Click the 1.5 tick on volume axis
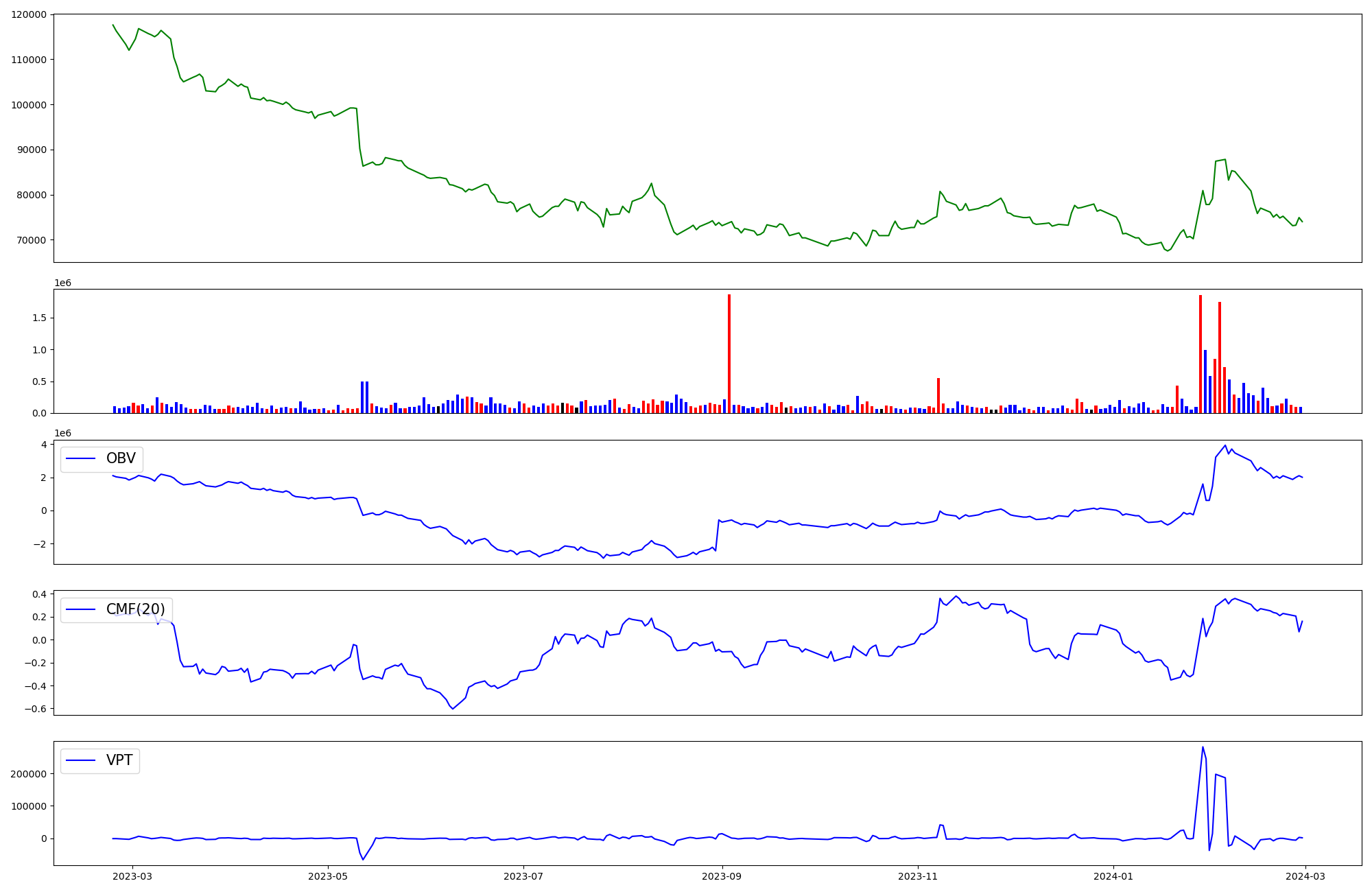The image size is (1372, 892). [x=40, y=318]
